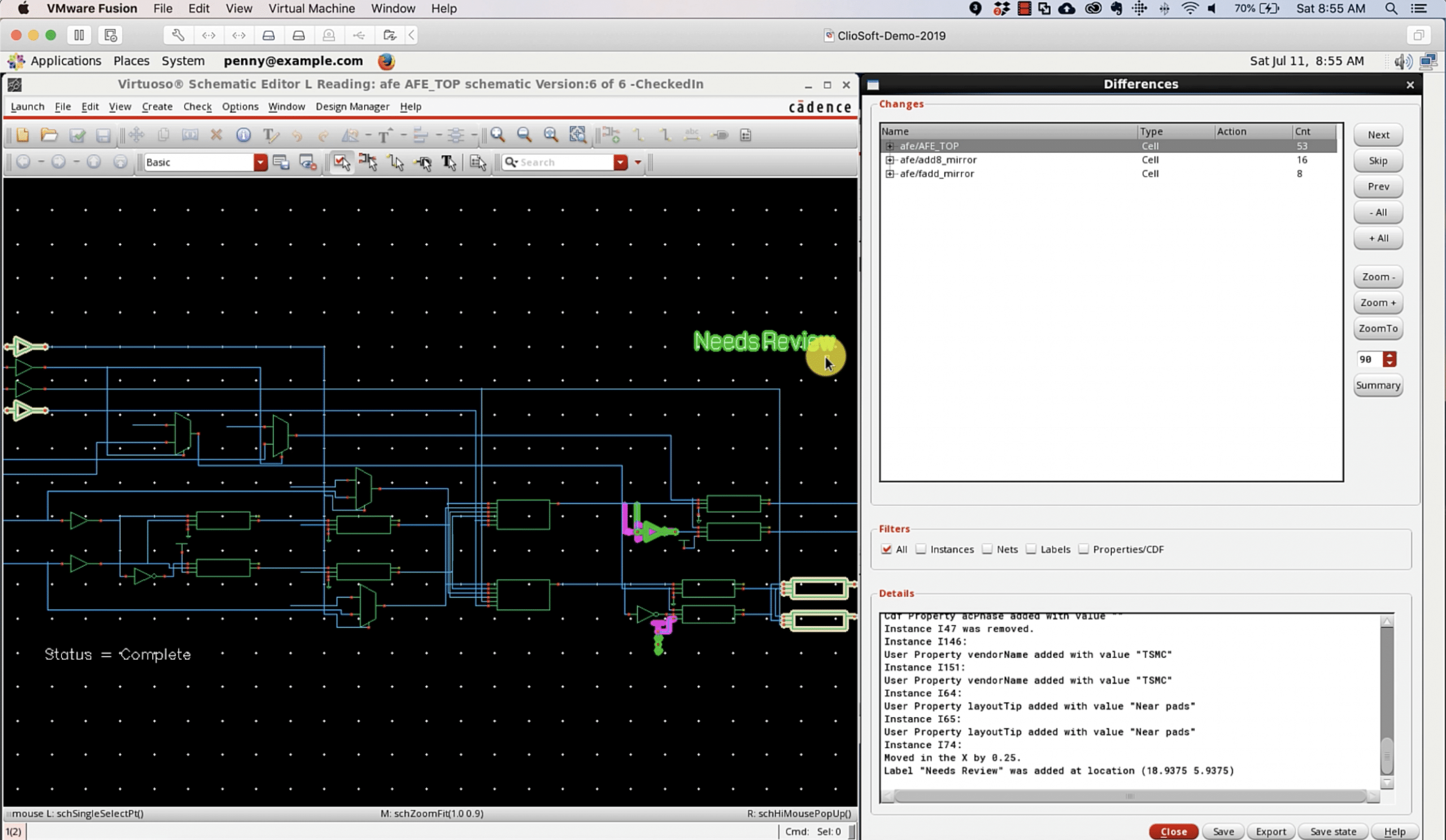Uncheck the All filter checkbox
Image resolution: width=1446 pixels, height=840 pixels.
[x=887, y=549]
